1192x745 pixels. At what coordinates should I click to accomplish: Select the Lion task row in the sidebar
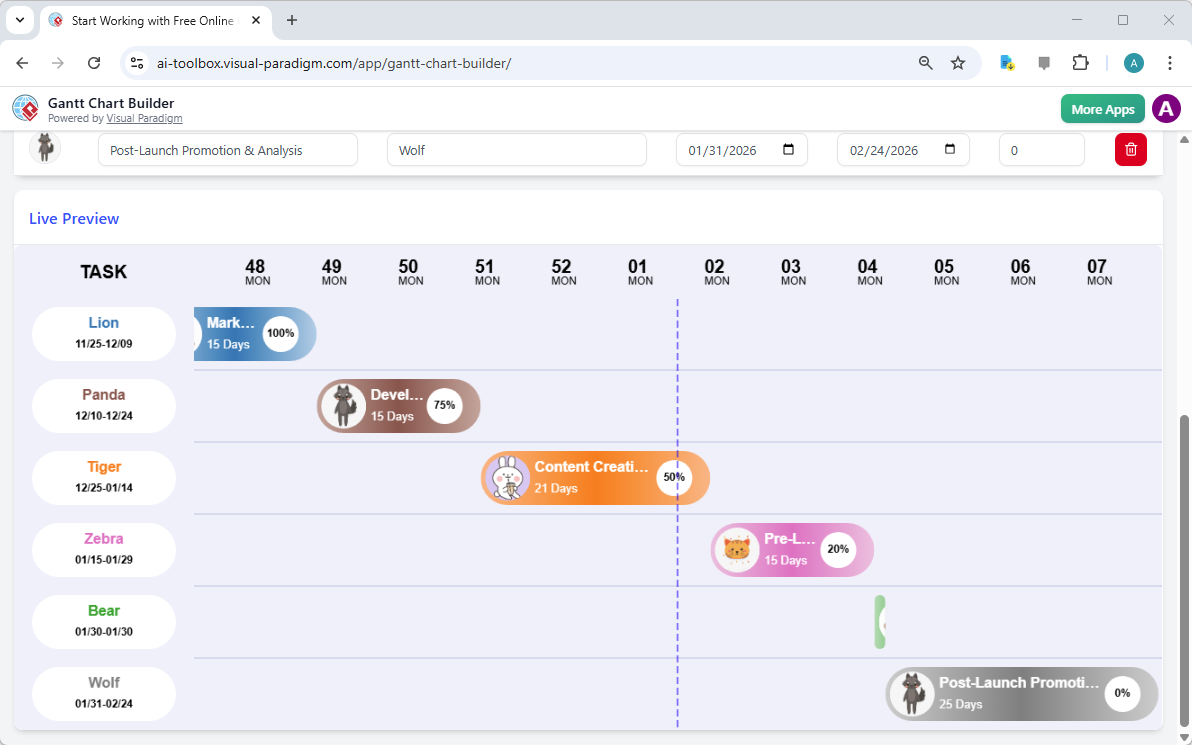tap(103, 333)
